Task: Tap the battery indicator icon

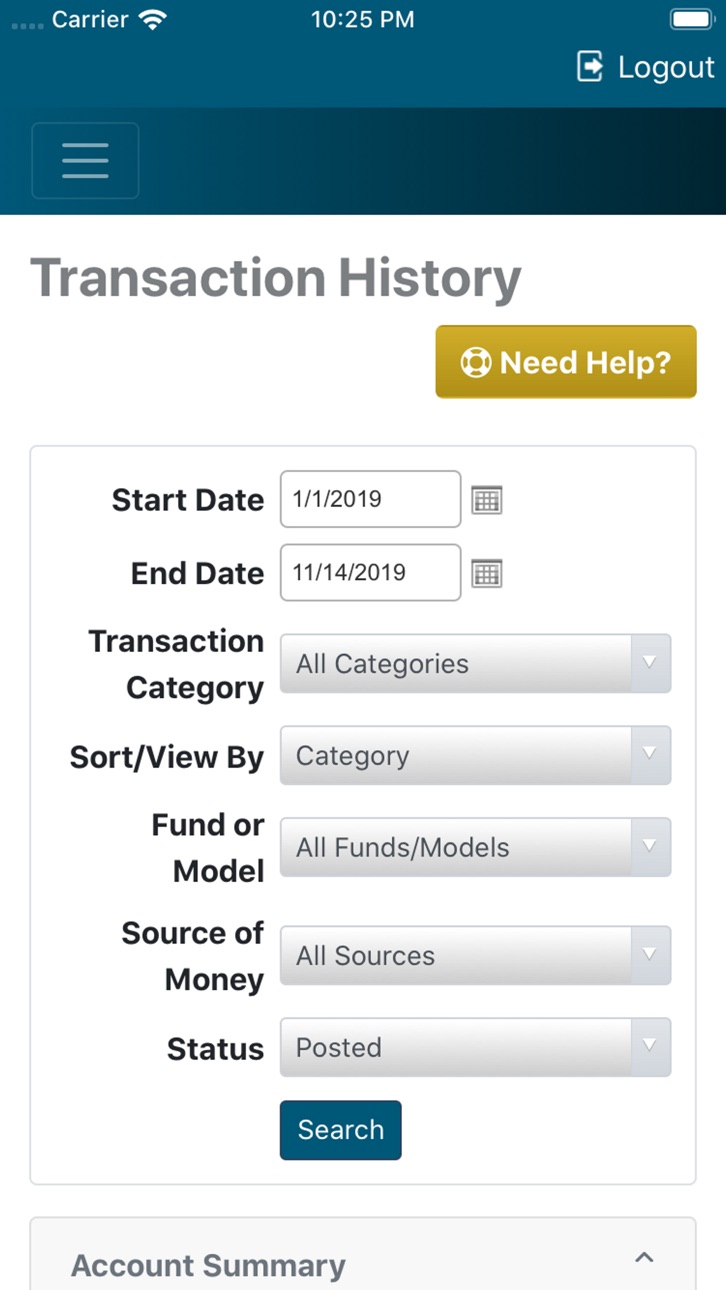Action: click(x=691, y=19)
